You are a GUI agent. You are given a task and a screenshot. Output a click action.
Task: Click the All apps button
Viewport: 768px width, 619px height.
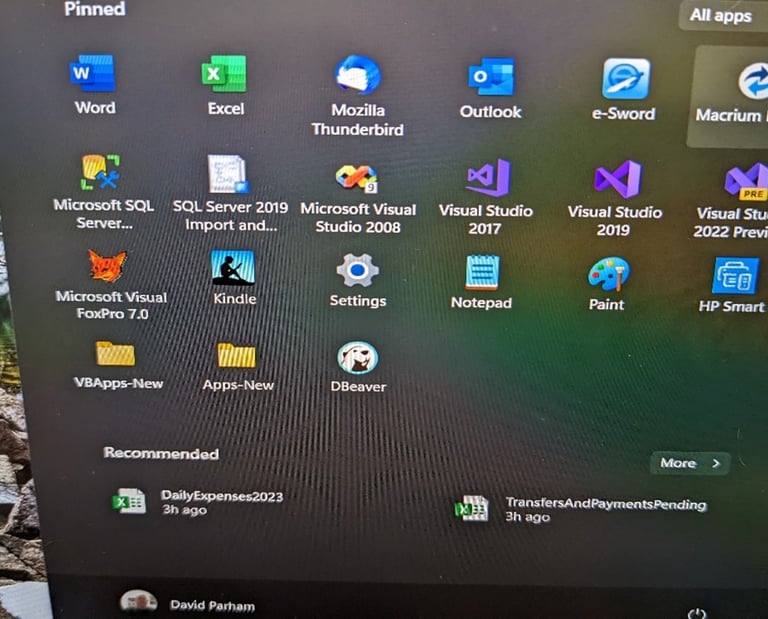click(722, 16)
